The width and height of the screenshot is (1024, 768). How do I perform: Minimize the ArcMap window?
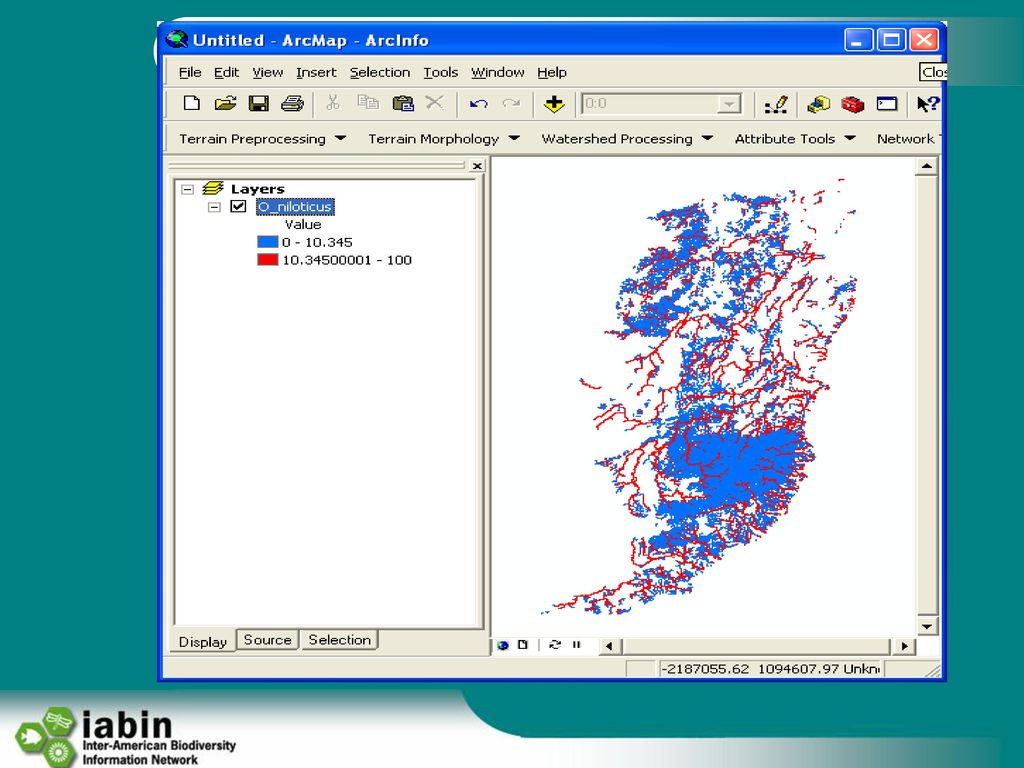click(858, 40)
